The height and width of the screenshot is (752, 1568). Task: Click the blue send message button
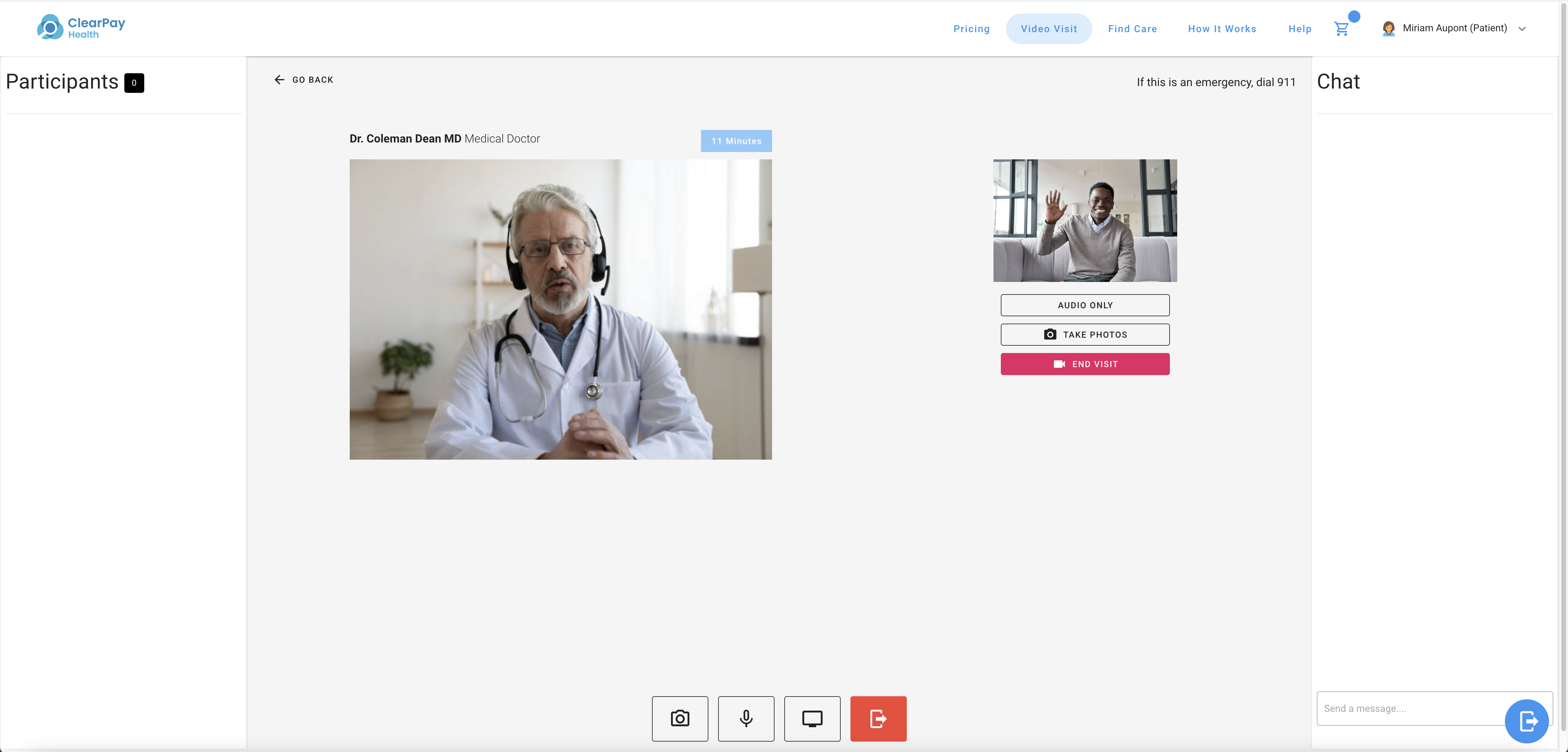click(1526, 721)
